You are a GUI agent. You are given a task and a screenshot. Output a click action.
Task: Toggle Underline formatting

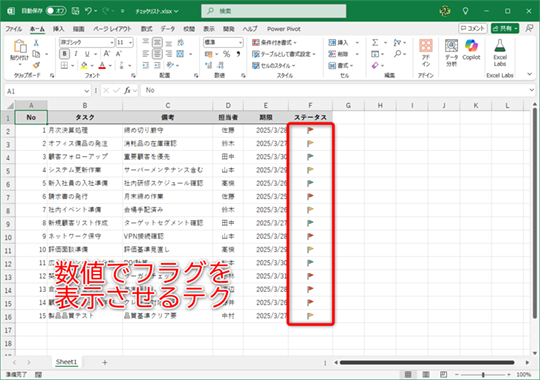click(87, 54)
